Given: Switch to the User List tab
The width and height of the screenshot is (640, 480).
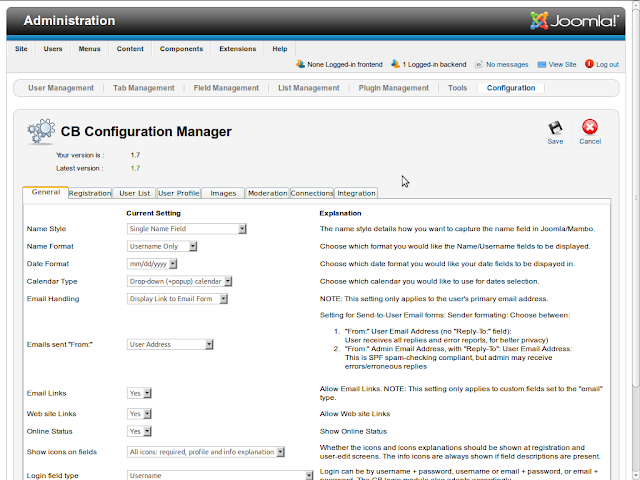Looking at the screenshot, I should tap(135, 193).
